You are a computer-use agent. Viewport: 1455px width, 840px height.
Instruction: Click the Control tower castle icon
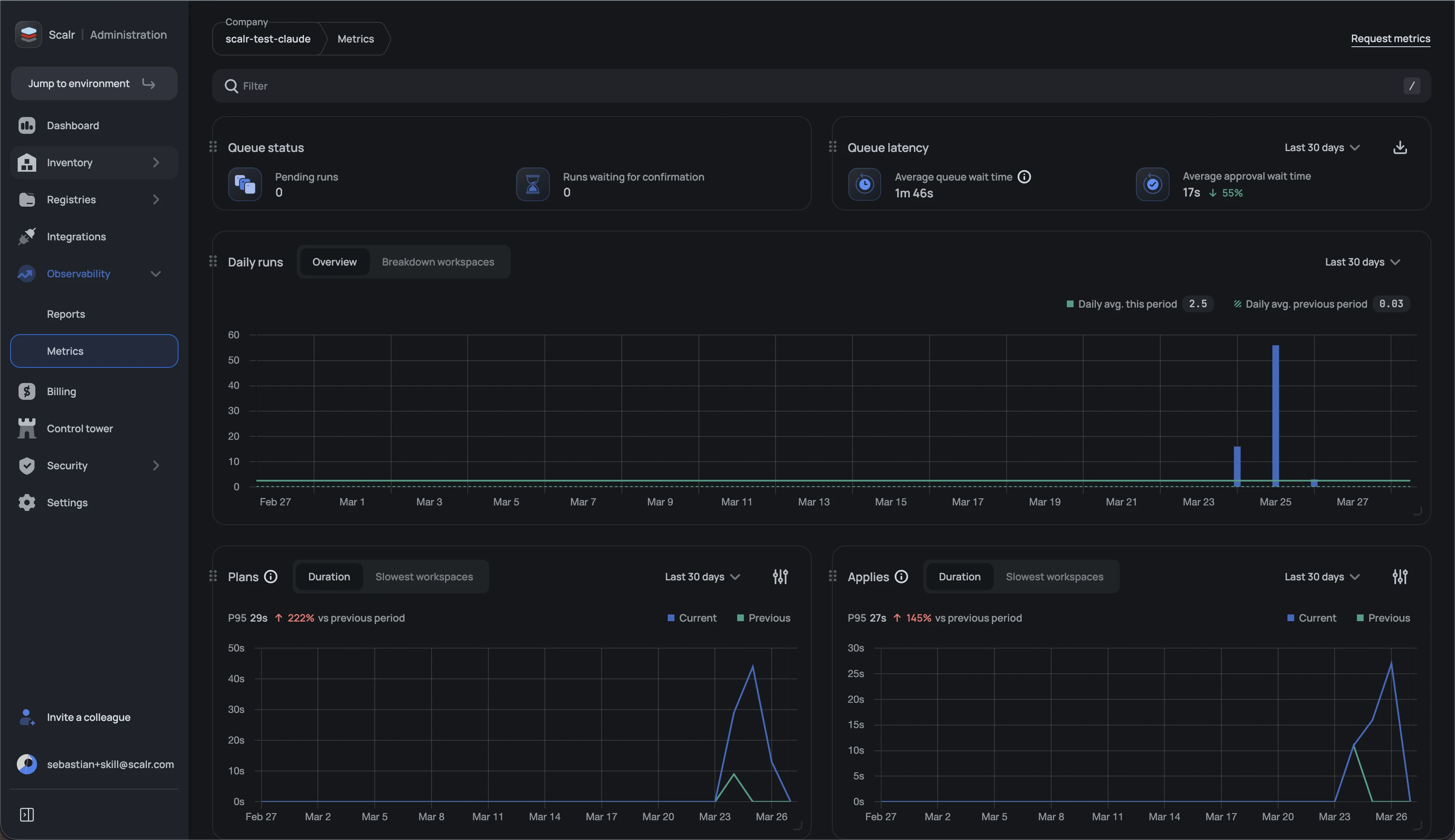point(27,428)
